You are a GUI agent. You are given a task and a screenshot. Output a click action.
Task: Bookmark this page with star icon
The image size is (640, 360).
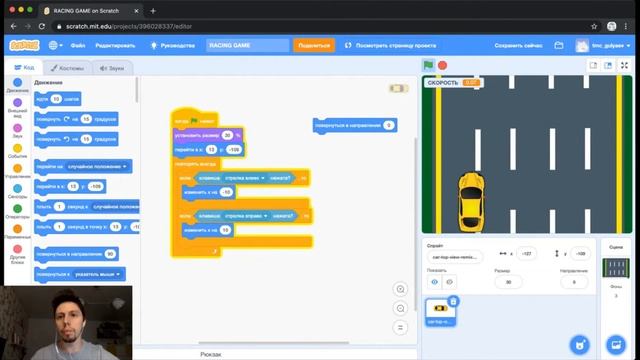(594, 26)
